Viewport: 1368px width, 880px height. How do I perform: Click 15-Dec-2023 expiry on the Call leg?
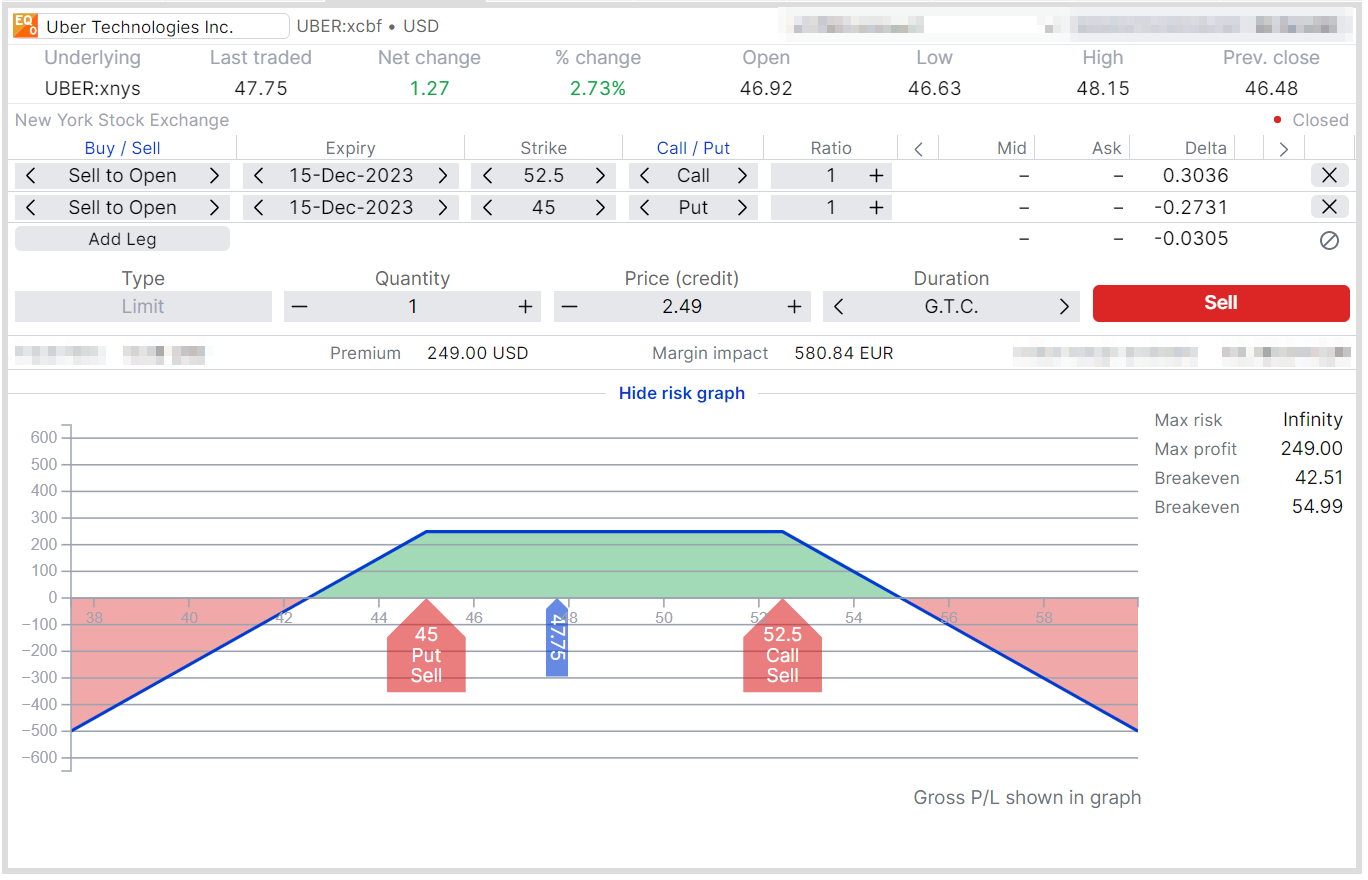coord(351,176)
